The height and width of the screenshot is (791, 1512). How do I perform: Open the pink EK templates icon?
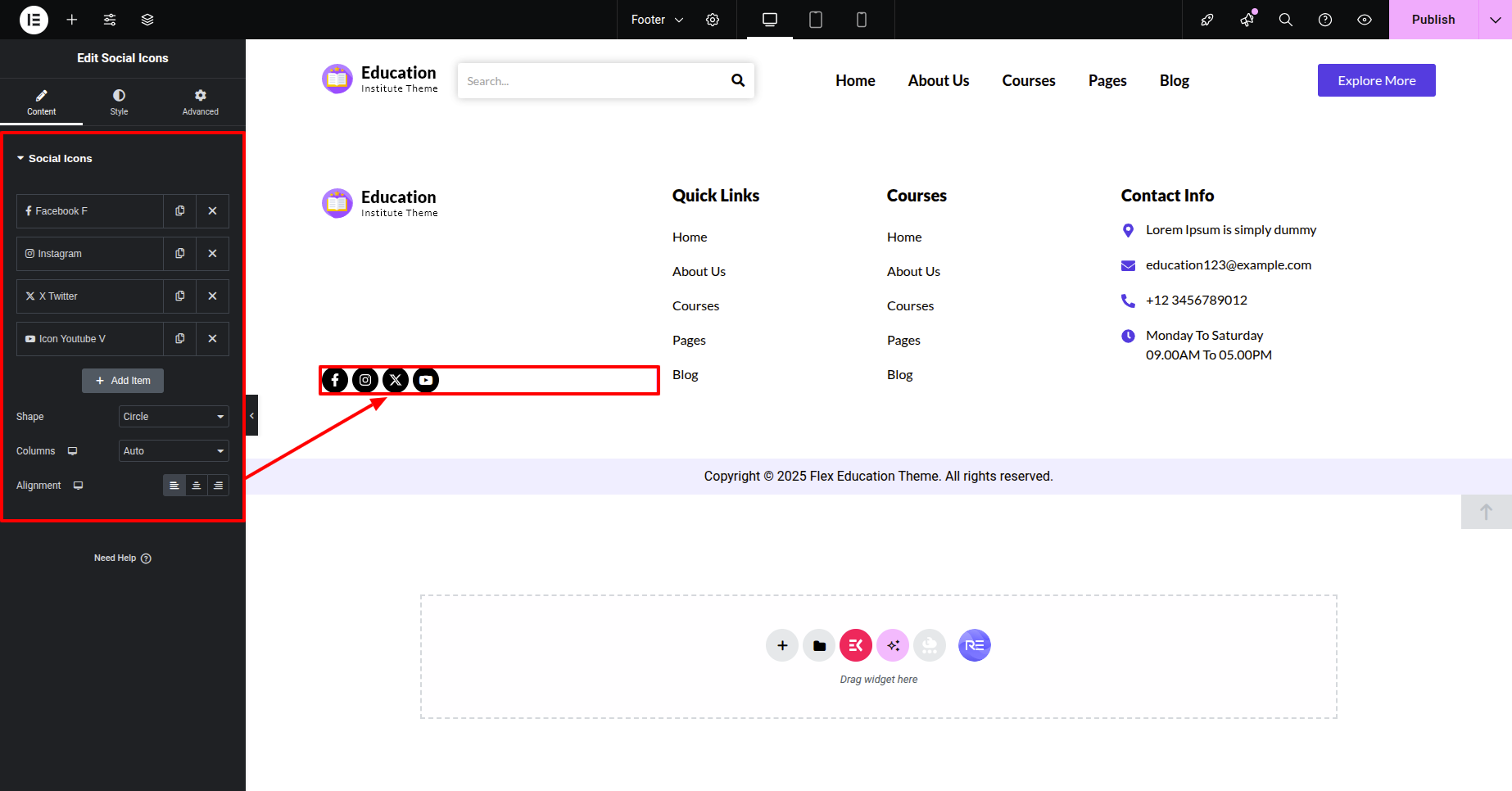(856, 645)
